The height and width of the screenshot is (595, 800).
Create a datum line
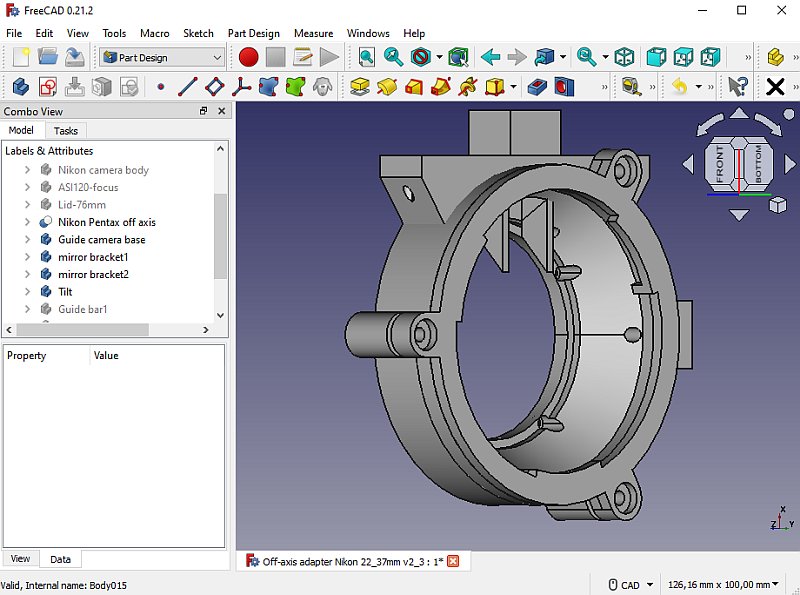point(188,87)
